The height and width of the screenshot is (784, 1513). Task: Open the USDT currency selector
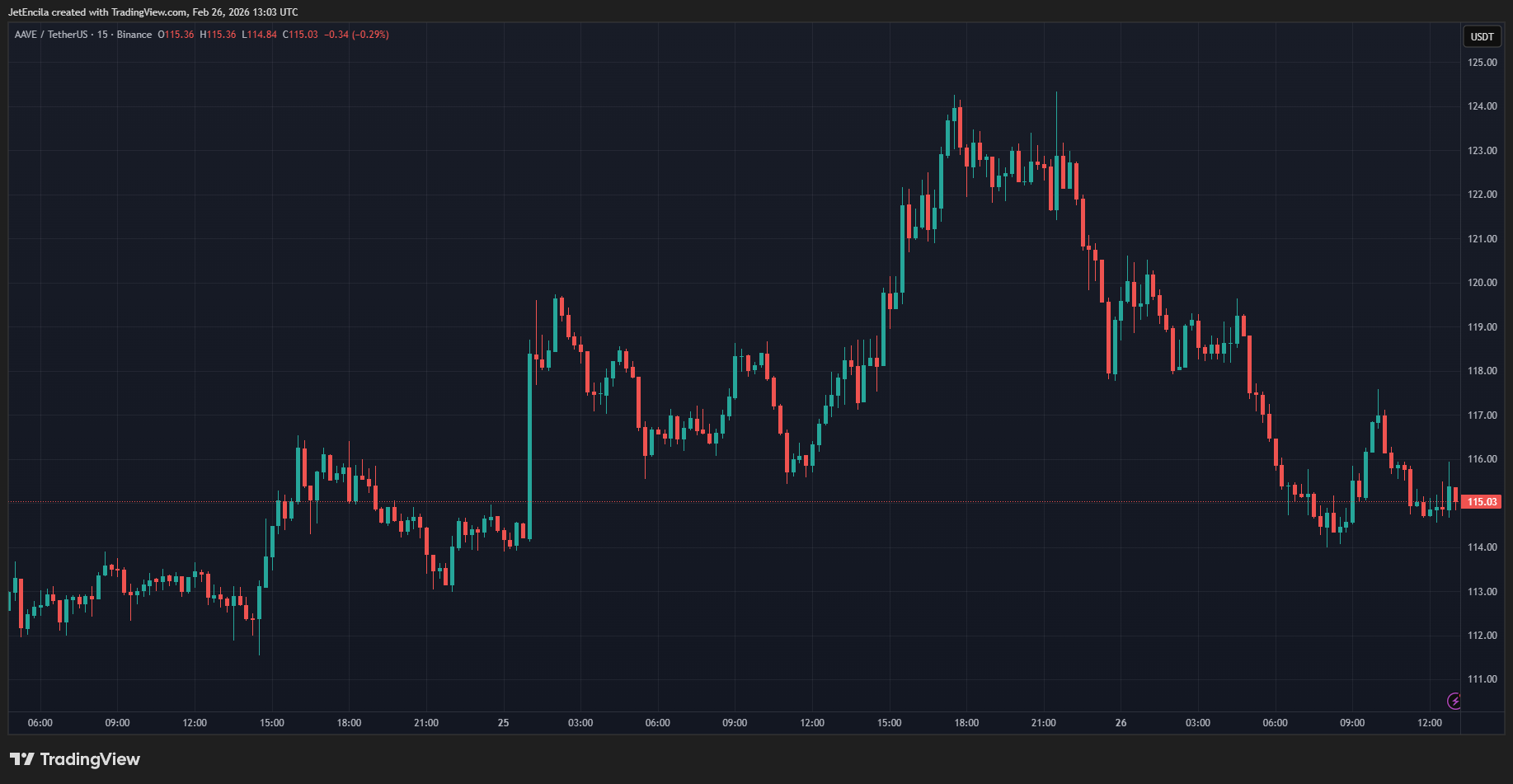click(1482, 36)
